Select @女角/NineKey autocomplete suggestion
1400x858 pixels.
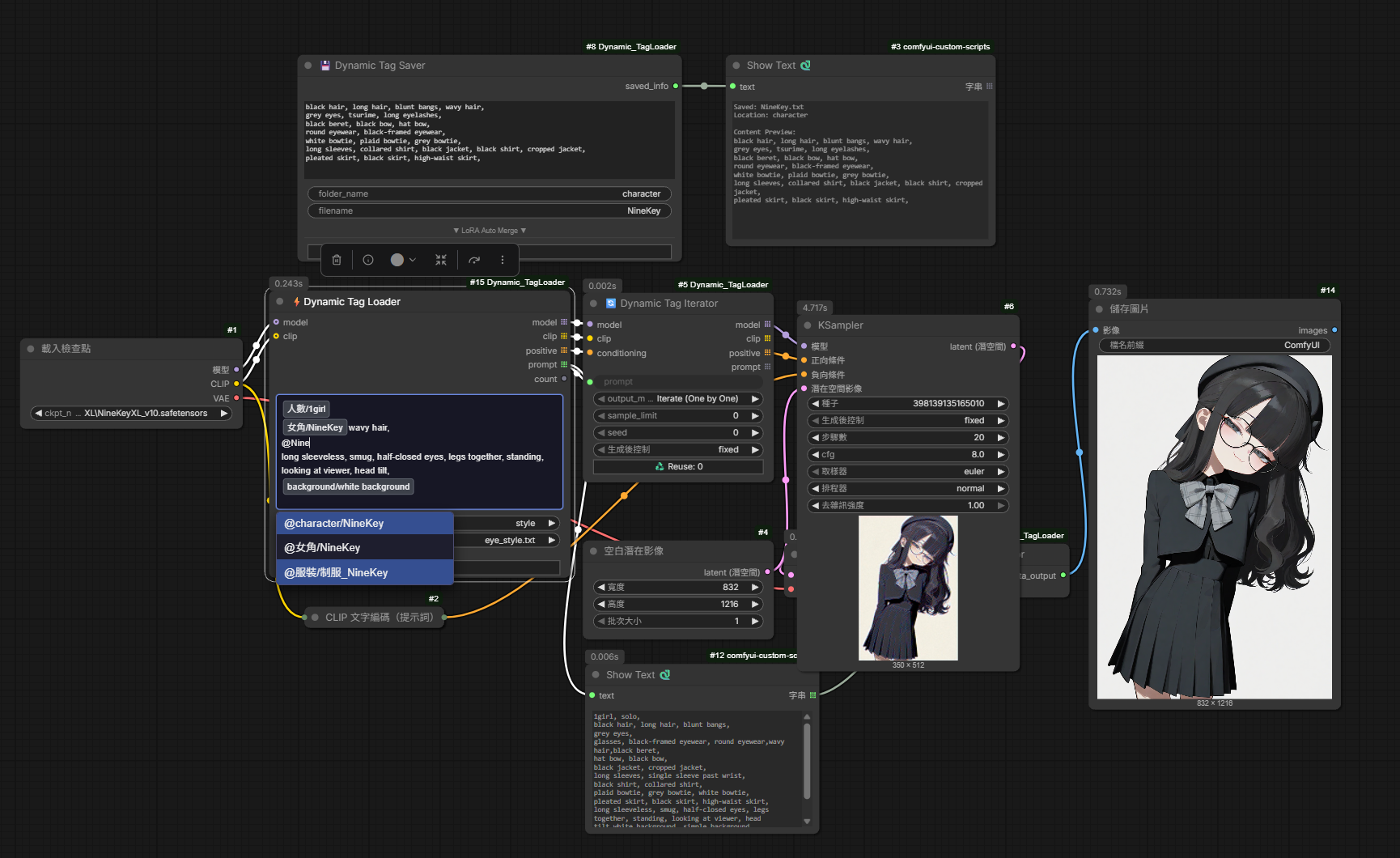coord(365,548)
